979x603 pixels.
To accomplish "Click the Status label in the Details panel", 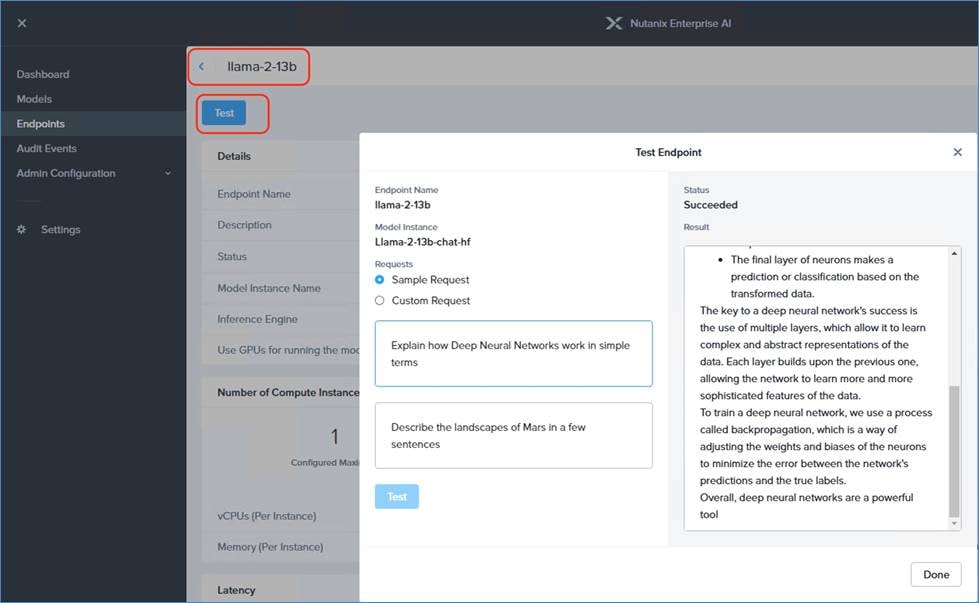I will coord(232,257).
